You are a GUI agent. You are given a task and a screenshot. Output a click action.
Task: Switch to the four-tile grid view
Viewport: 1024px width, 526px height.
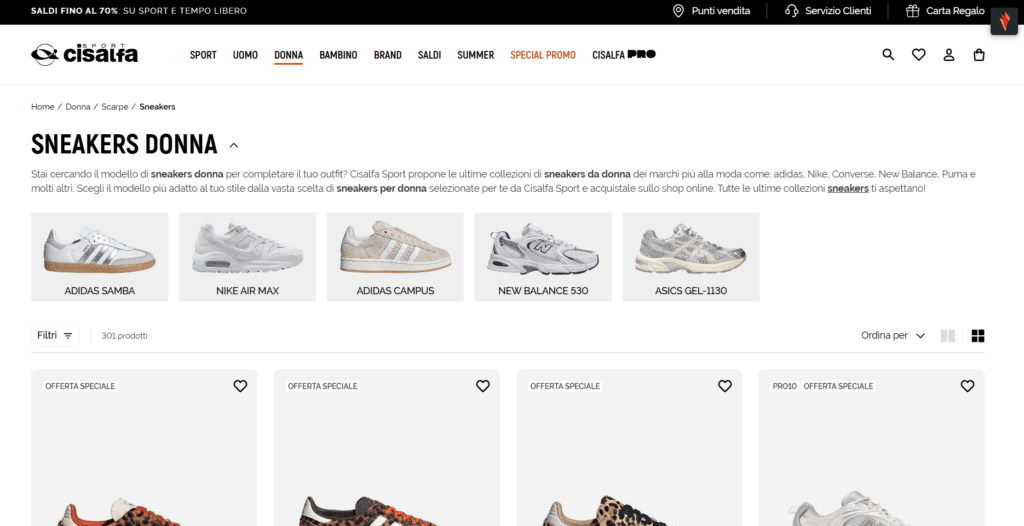pos(978,336)
